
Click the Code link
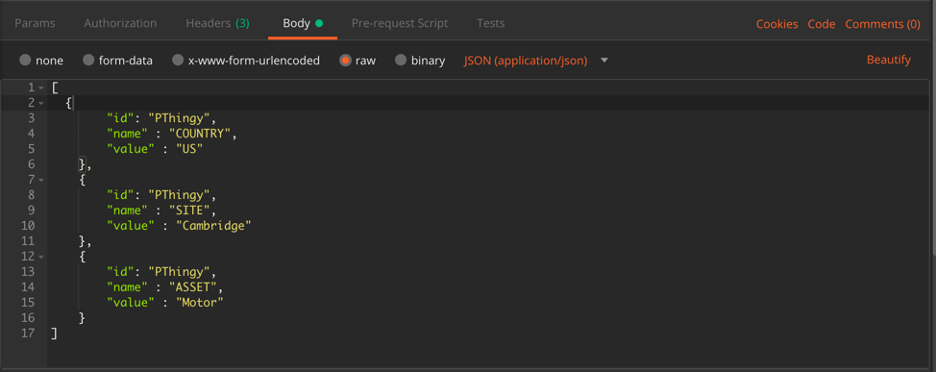[821, 24]
